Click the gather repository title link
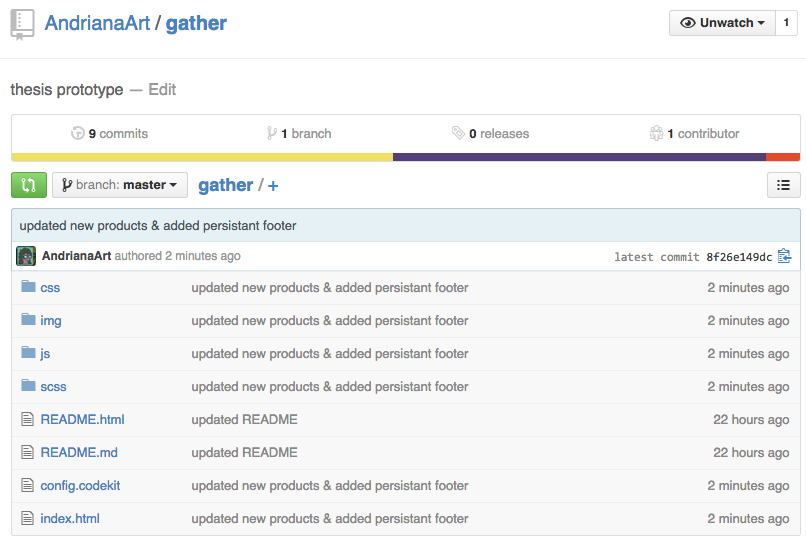Viewport: 806px width, 544px height. tap(196, 23)
